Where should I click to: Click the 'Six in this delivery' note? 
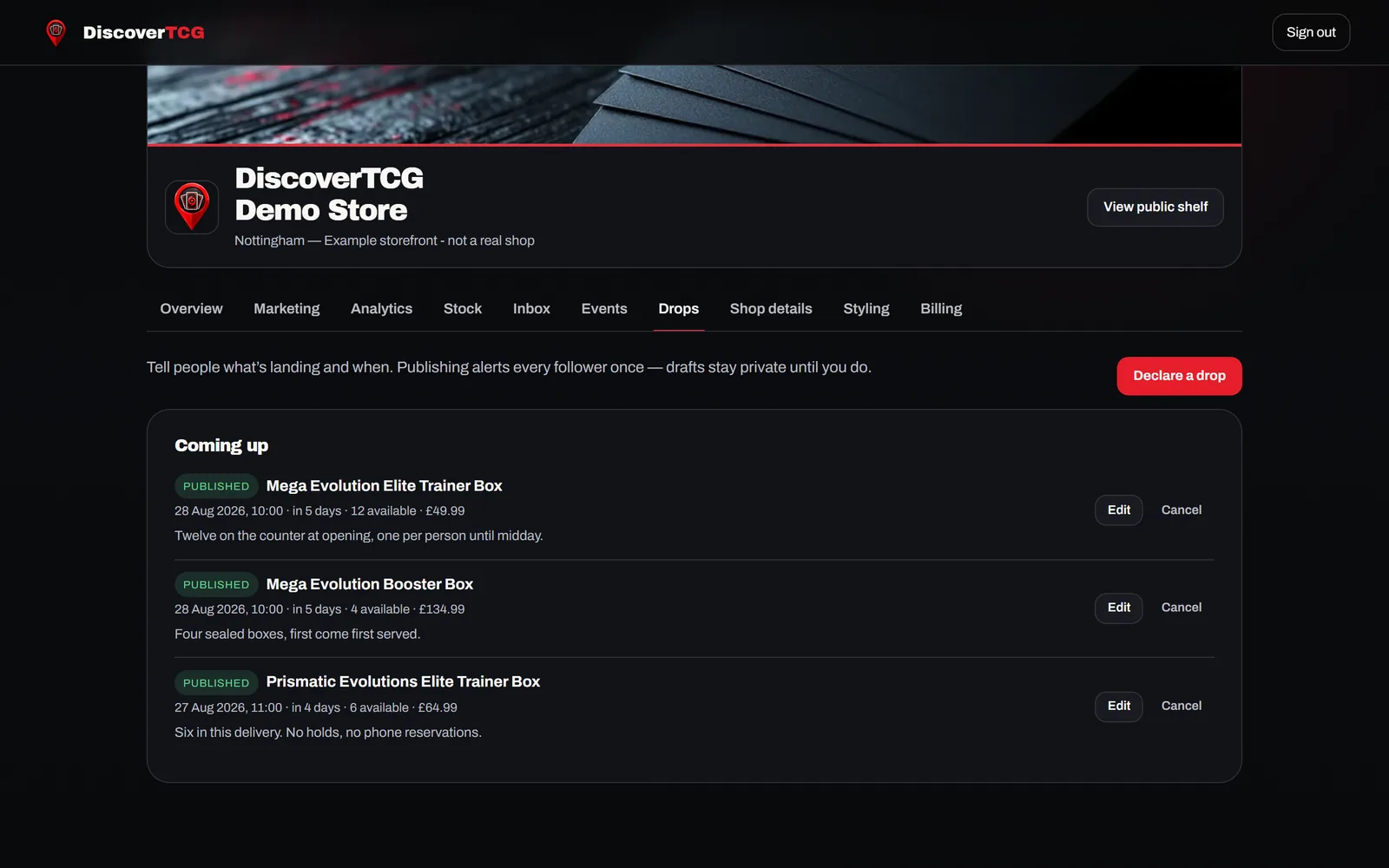[x=328, y=733]
